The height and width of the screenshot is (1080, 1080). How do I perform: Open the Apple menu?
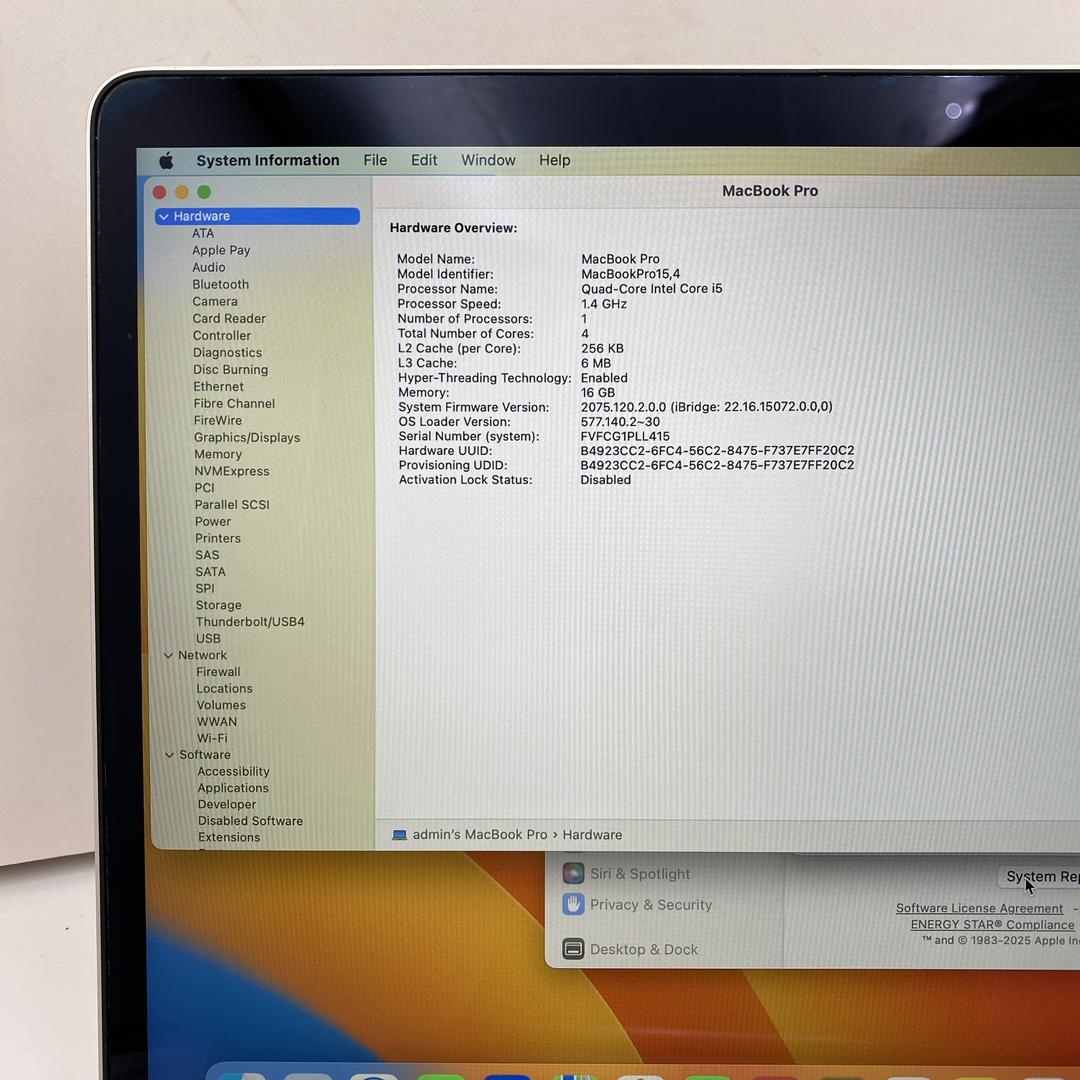(x=166, y=161)
